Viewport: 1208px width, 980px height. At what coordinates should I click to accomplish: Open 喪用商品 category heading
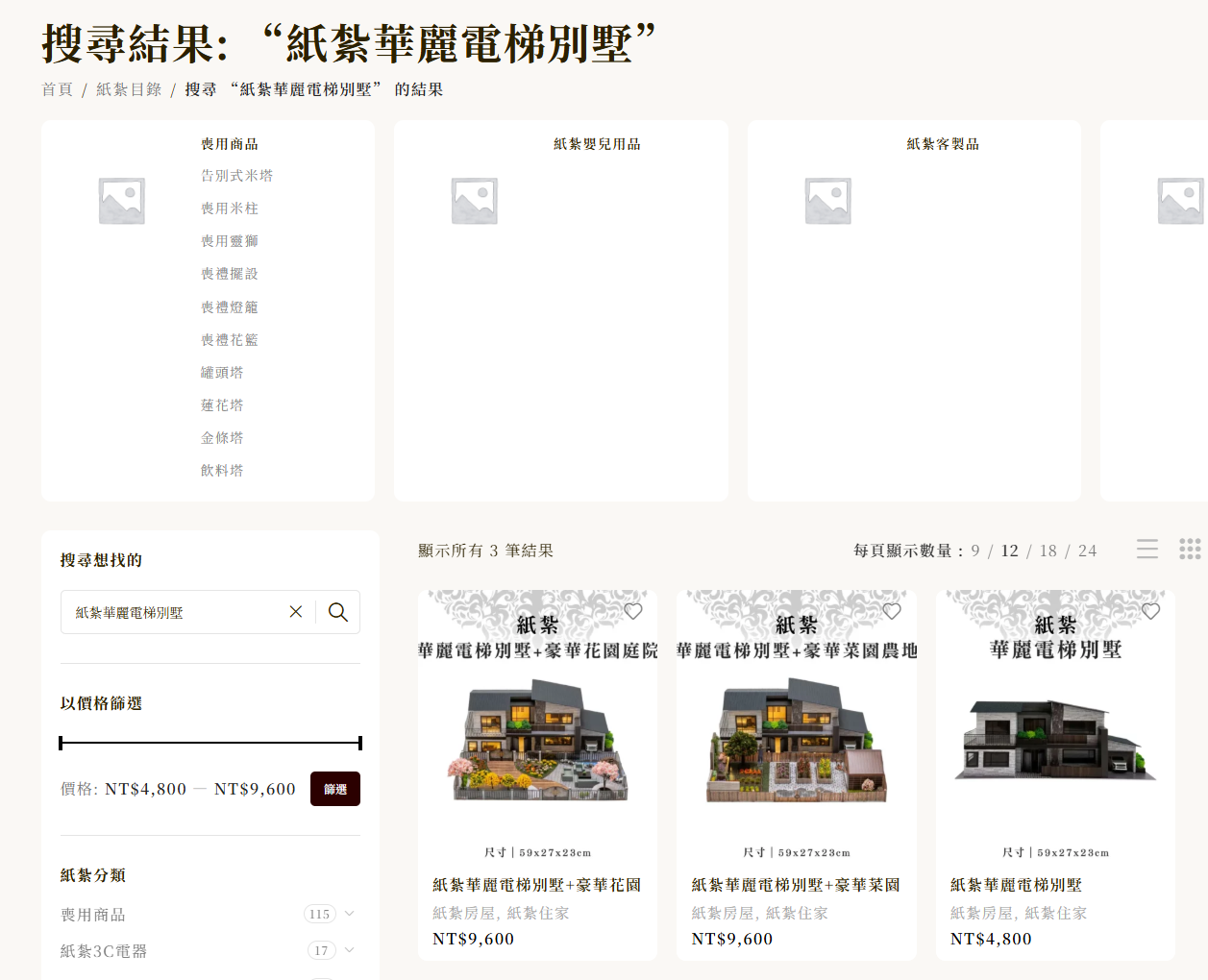point(230,144)
